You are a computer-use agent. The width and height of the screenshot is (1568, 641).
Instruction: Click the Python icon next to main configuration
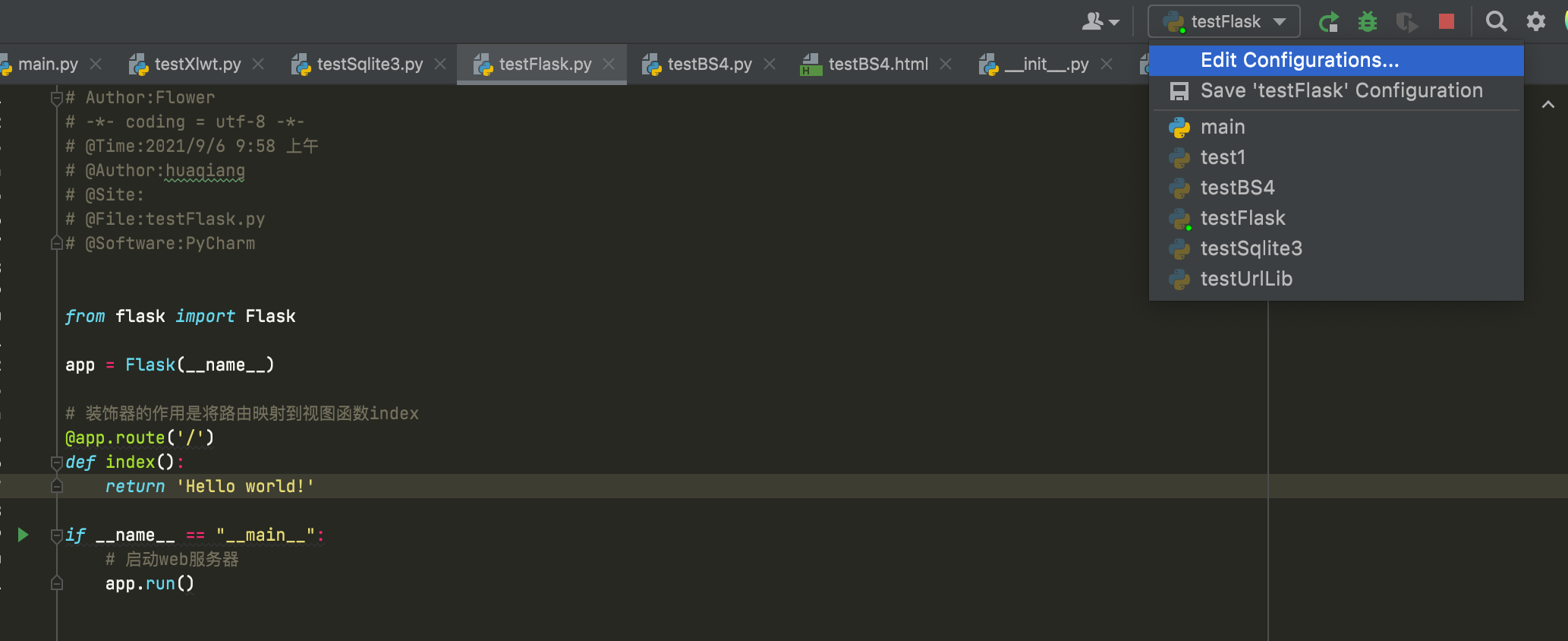click(1179, 128)
